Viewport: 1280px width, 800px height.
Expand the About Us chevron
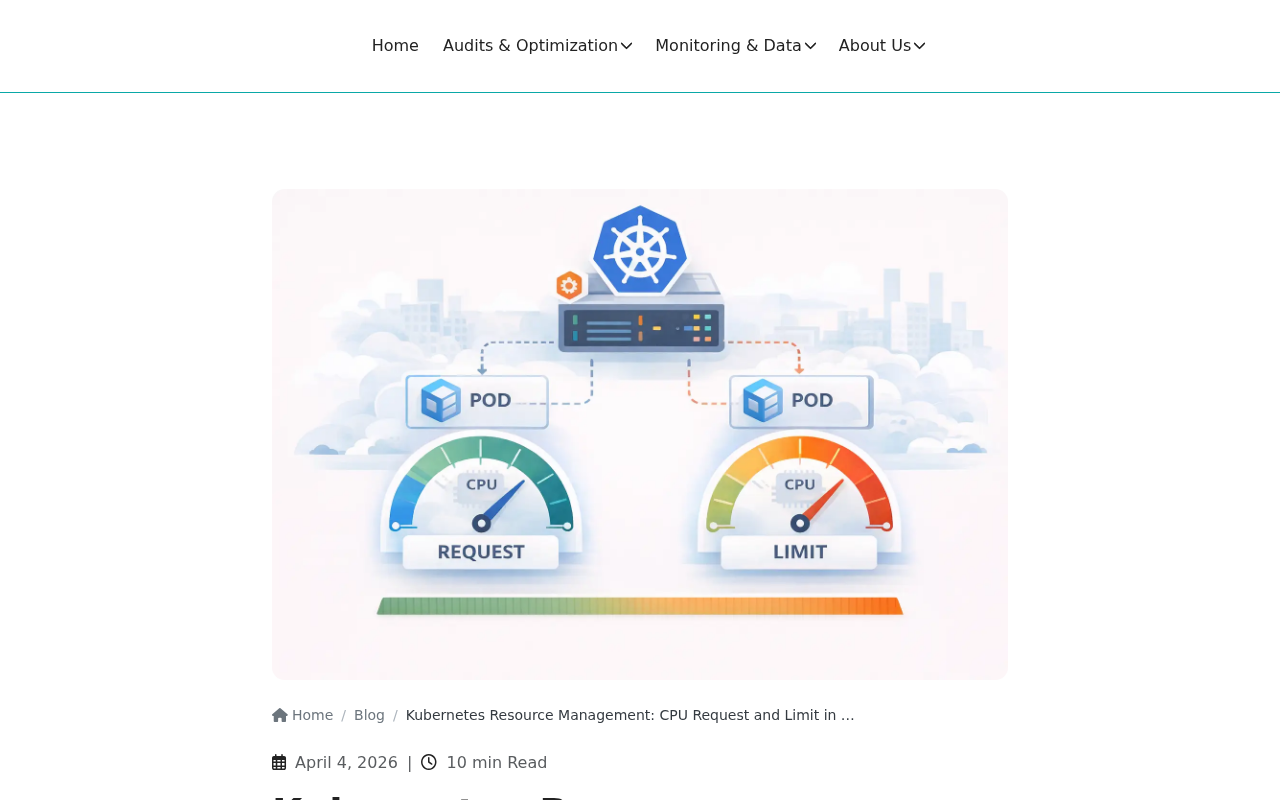(919, 46)
